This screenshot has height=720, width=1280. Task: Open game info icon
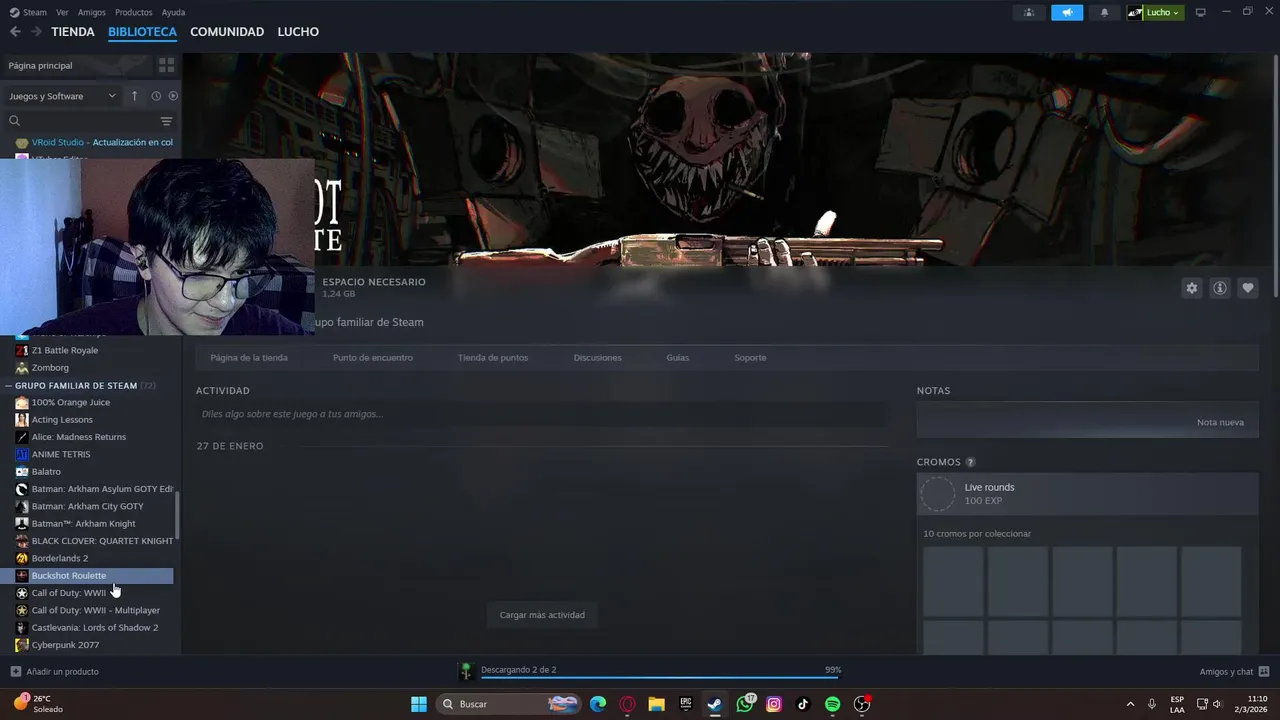[1220, 288]
